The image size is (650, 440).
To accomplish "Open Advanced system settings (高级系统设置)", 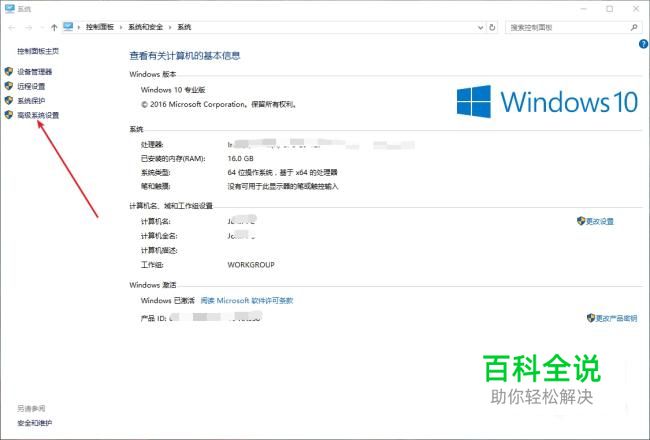I will tap(38, 115).
